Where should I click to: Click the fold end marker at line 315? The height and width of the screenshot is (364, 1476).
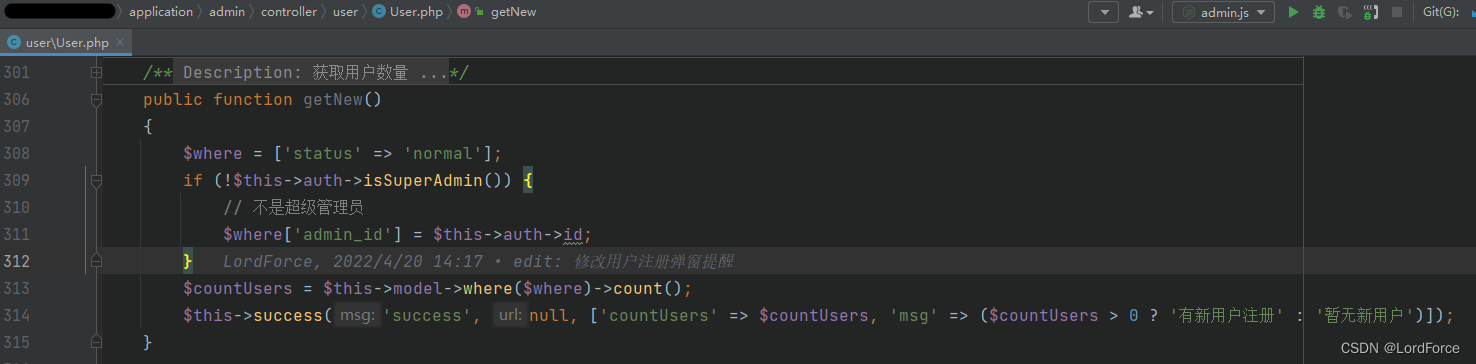click(96, 342)
